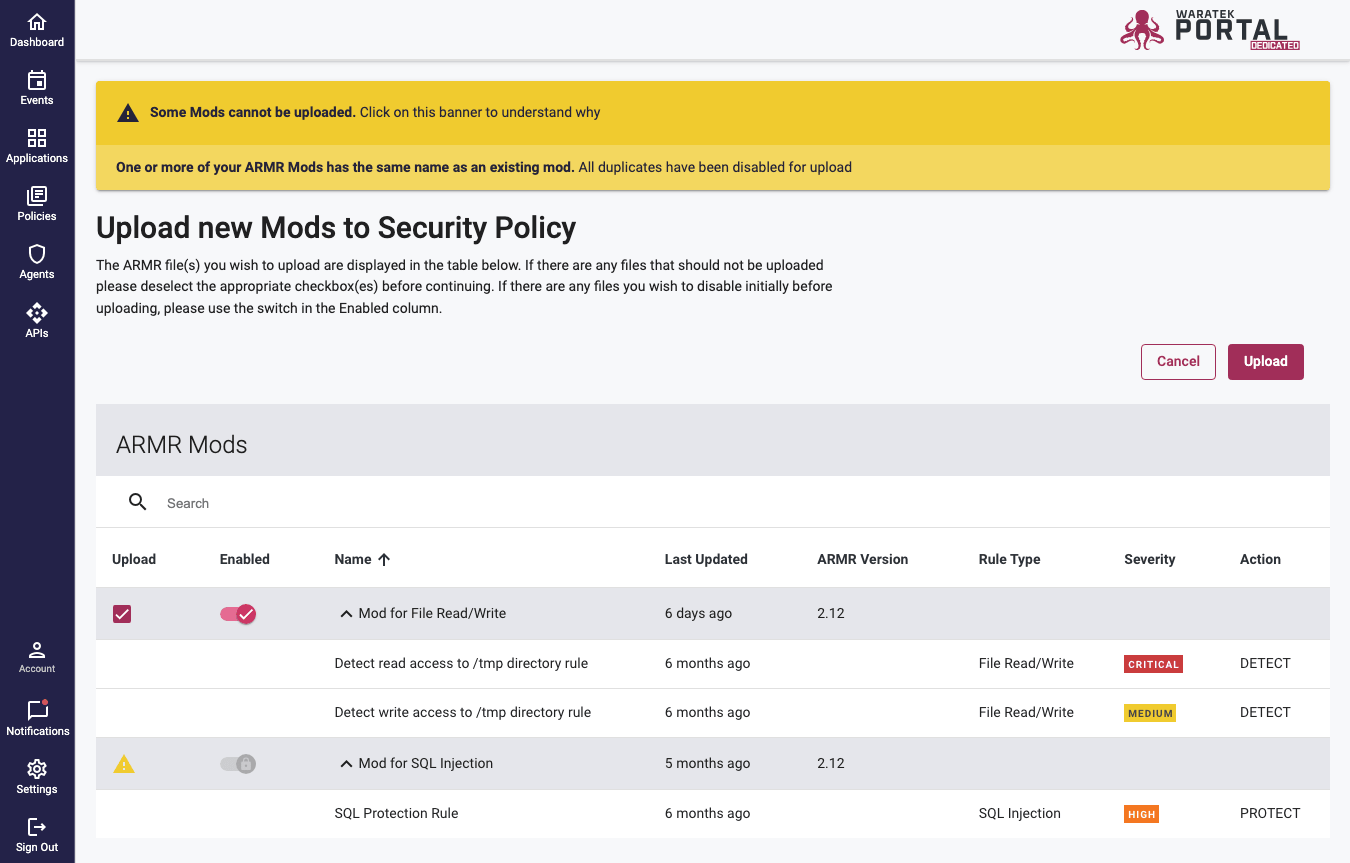Open the Agents shield icon
The width and height of the screenshot is (1350, 863).
pyautogui.click(x=37, y=254)
